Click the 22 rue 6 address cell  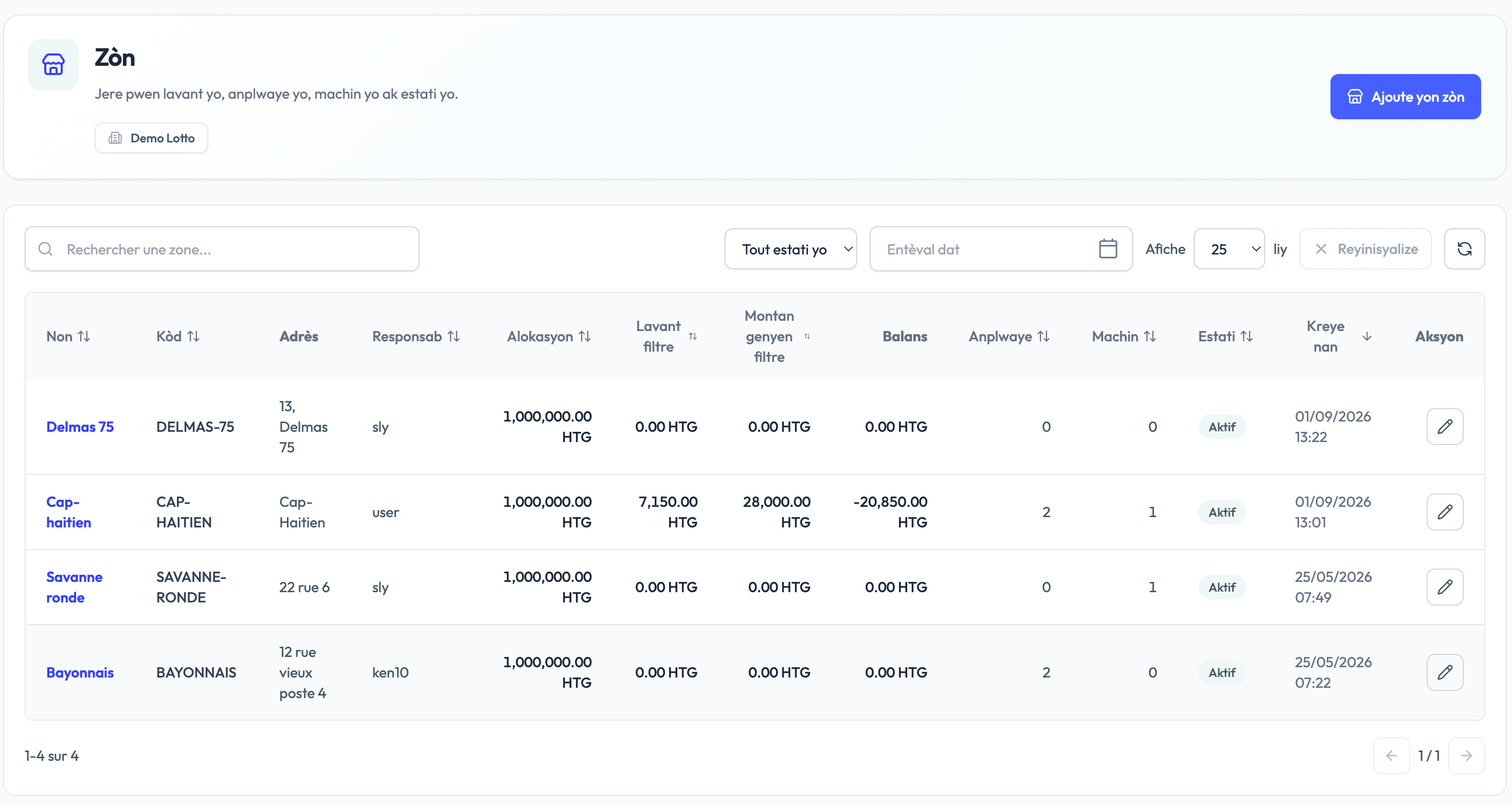304,587
